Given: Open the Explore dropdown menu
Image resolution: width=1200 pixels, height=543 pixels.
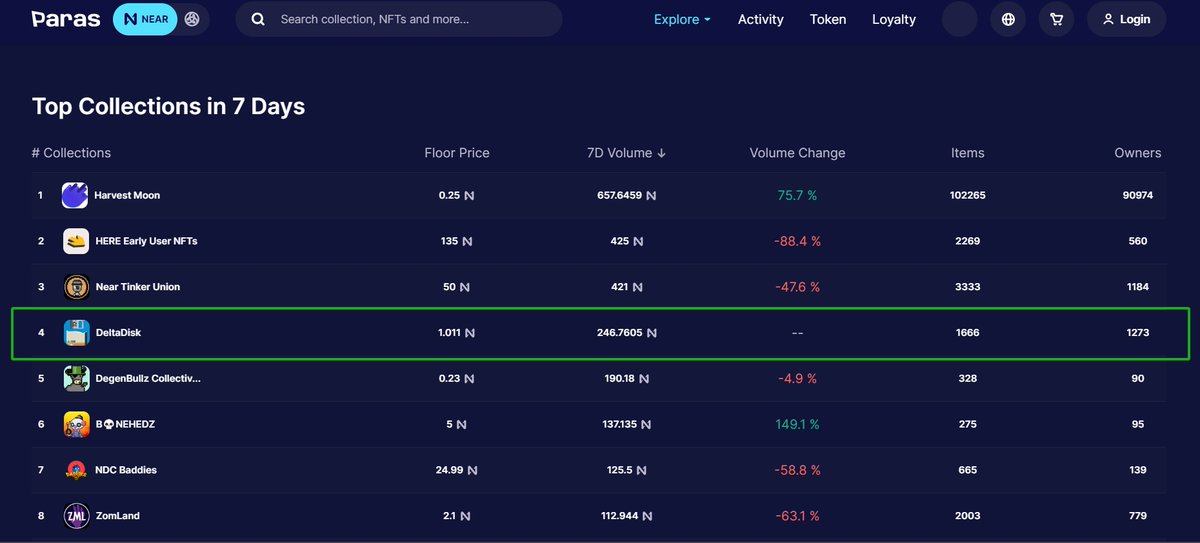Looking at the screenshot, I should (x=682, y=19).
